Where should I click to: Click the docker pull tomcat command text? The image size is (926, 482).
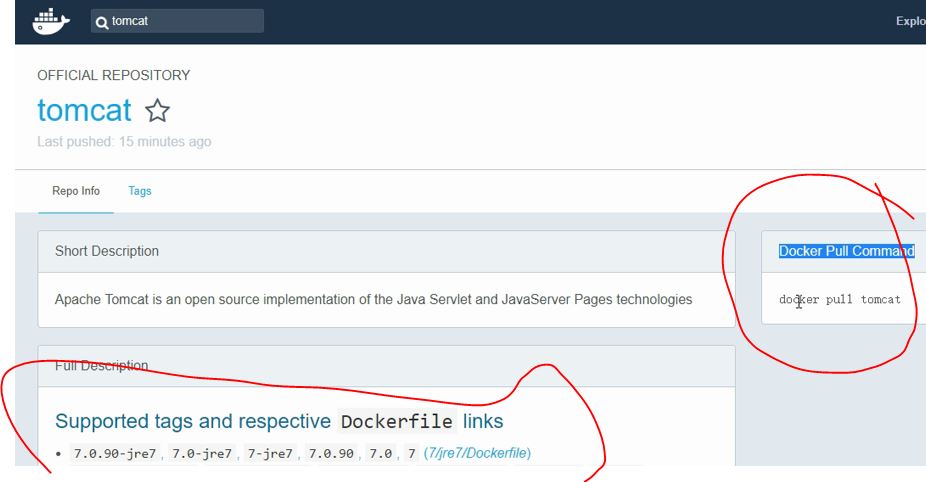839,299
